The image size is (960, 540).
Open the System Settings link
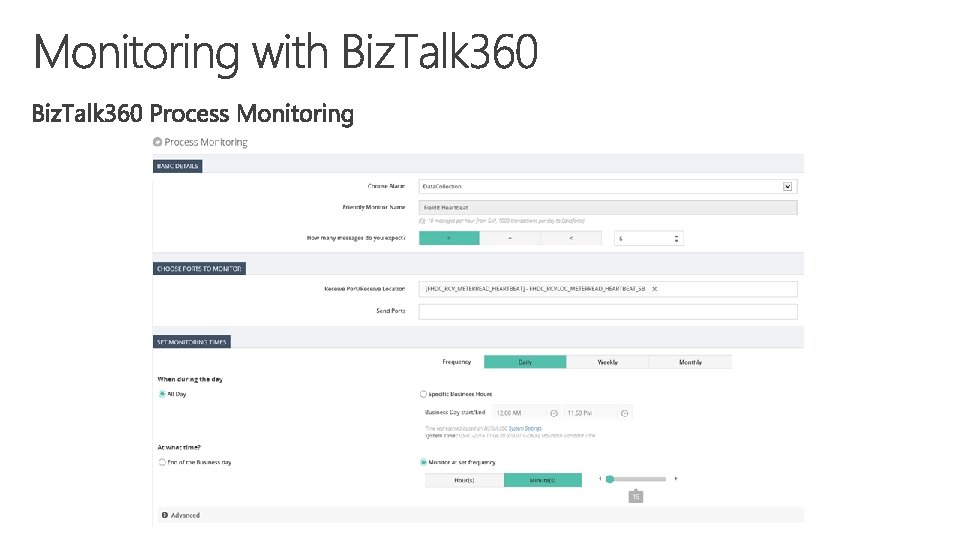point(525,429)
